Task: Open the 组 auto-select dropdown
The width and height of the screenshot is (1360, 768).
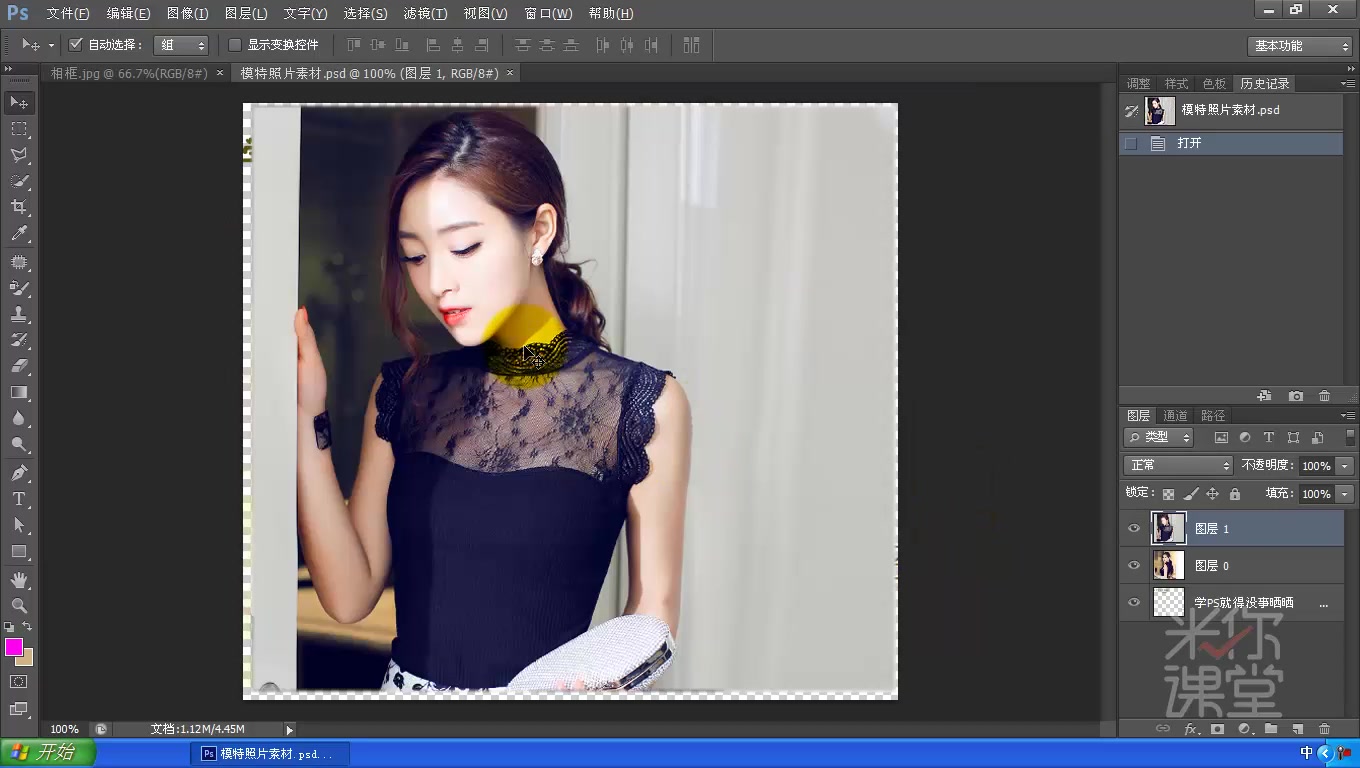Action: pyautogui.click(x=181, y=45)
